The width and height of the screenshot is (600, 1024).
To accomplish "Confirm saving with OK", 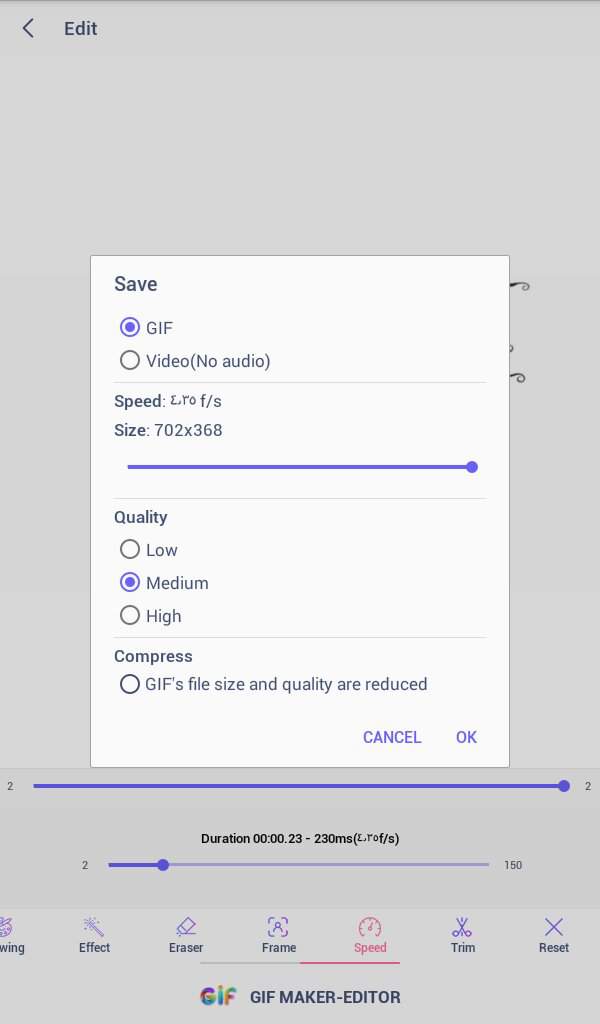I will click(466, 737).
